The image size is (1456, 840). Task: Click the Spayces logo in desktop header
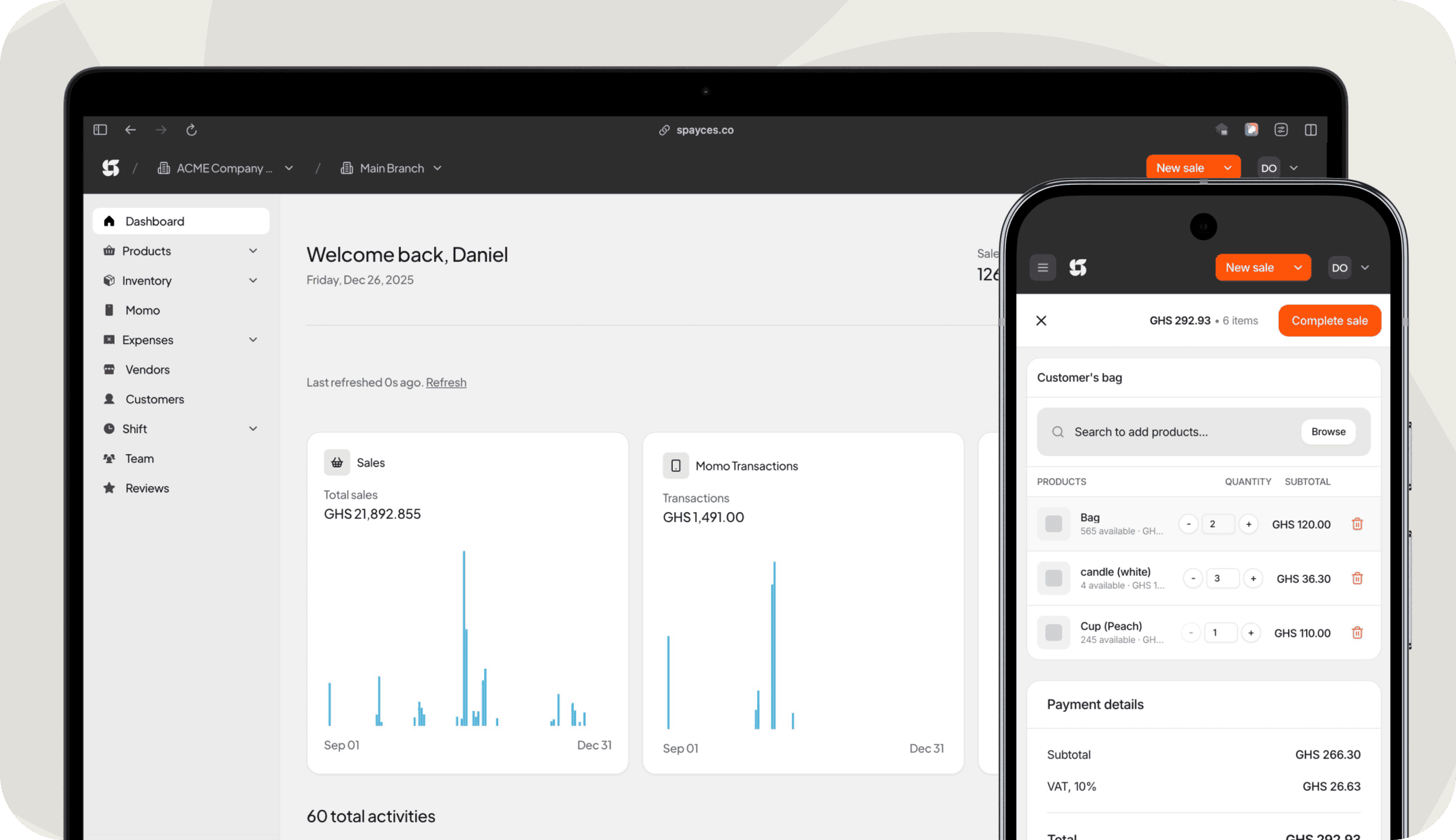110,168
